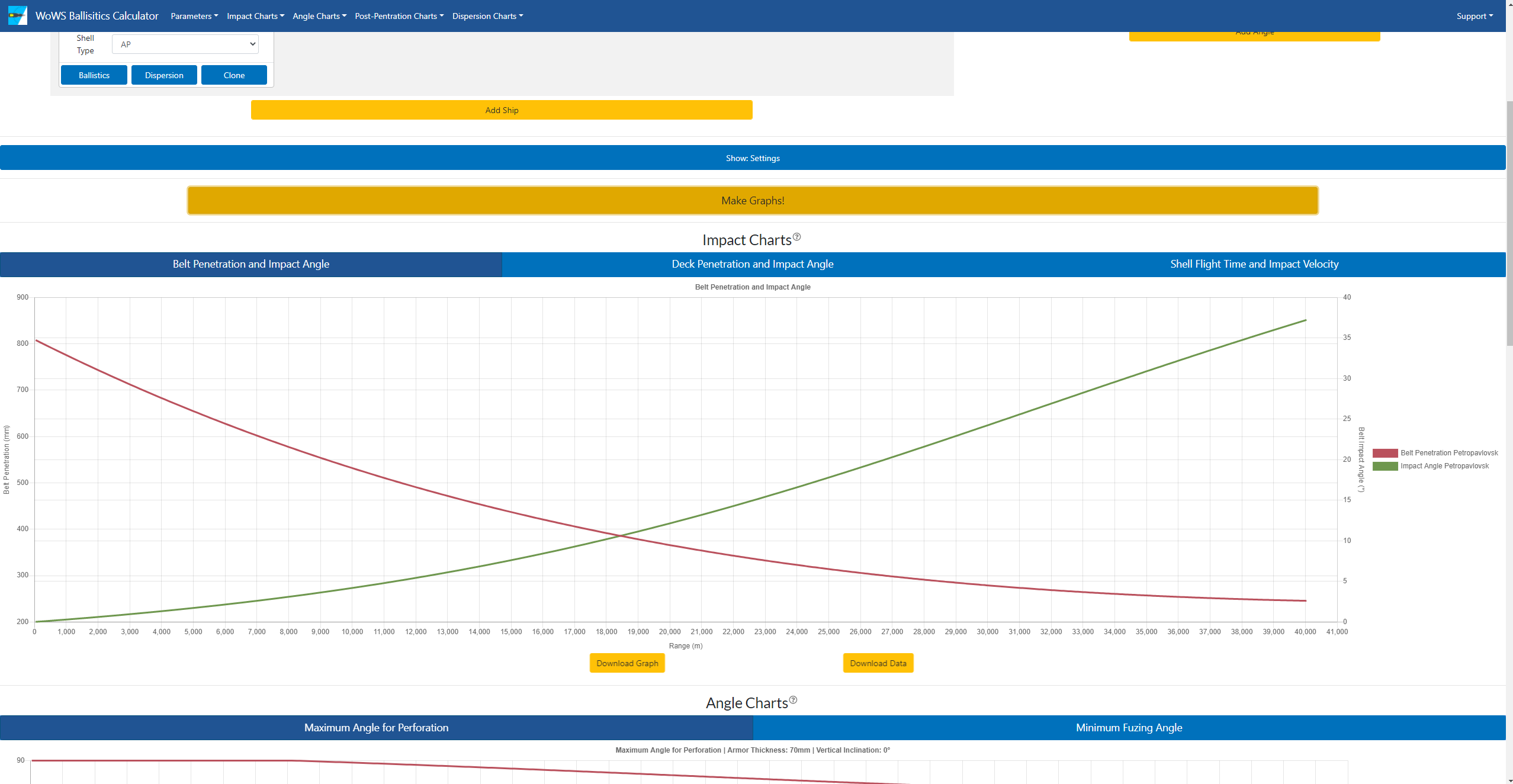This screenshot has width=1513, height=784.
Task: Click the WoWS Ballistics Calculator logo icon
Action: tap(17, 15)
